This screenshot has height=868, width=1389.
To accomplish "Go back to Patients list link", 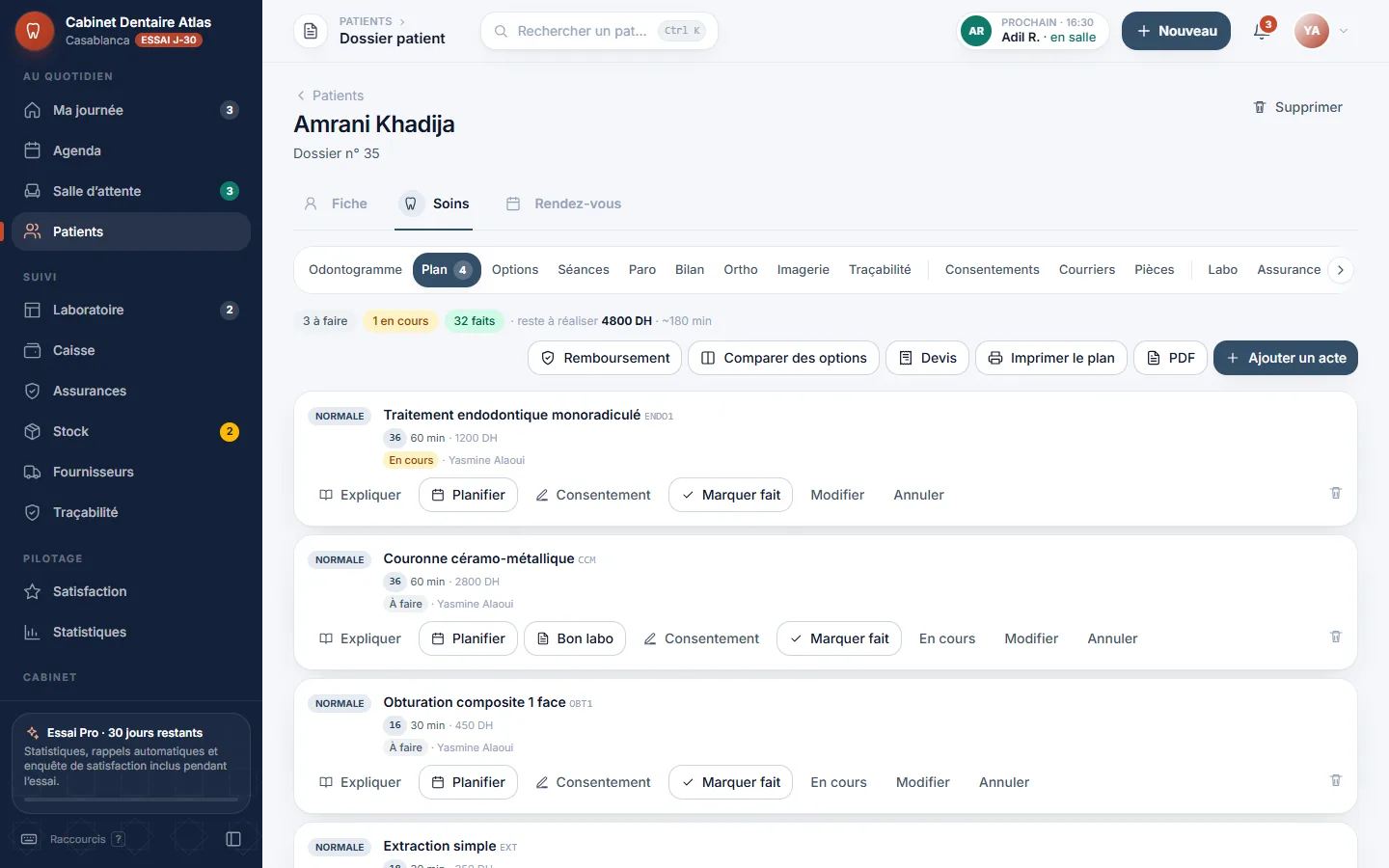I will click(330, 95).
